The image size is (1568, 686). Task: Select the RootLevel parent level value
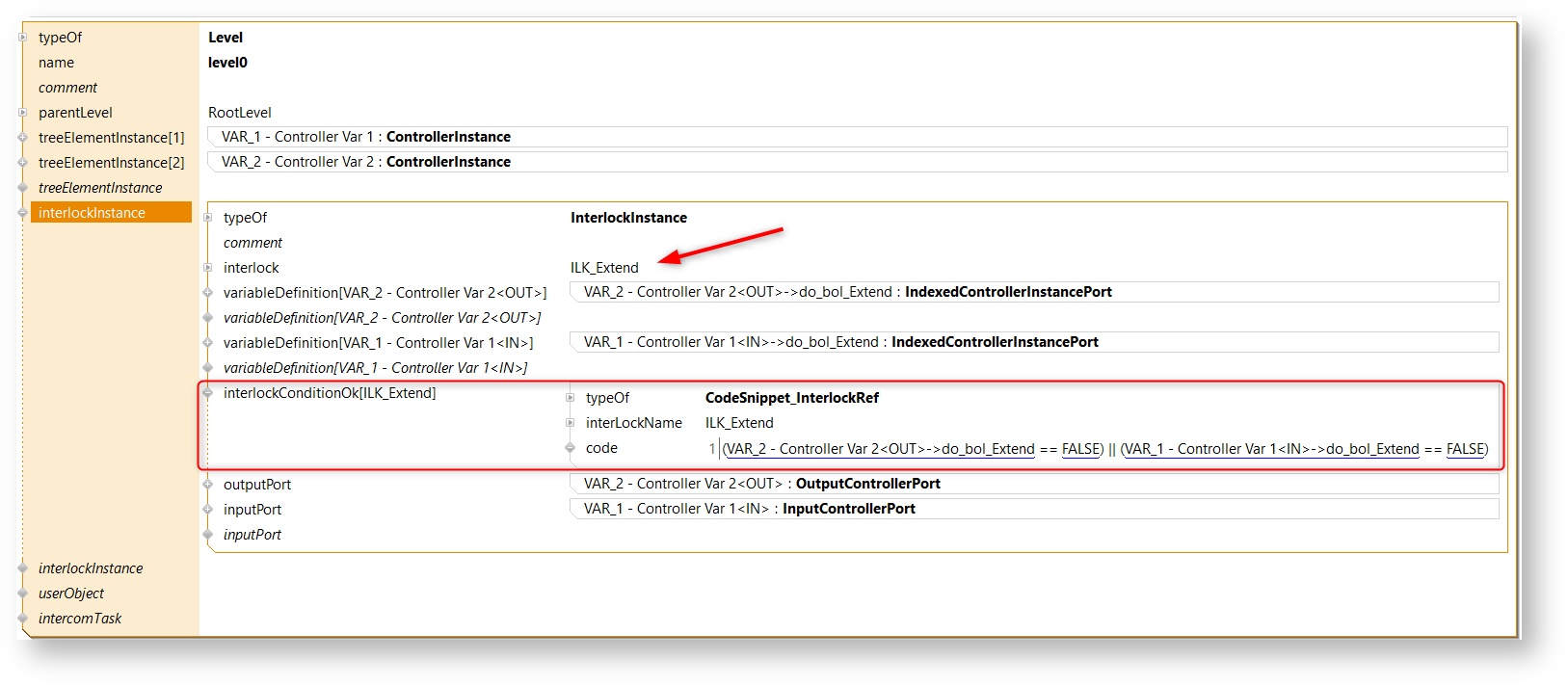pos(240,113)
